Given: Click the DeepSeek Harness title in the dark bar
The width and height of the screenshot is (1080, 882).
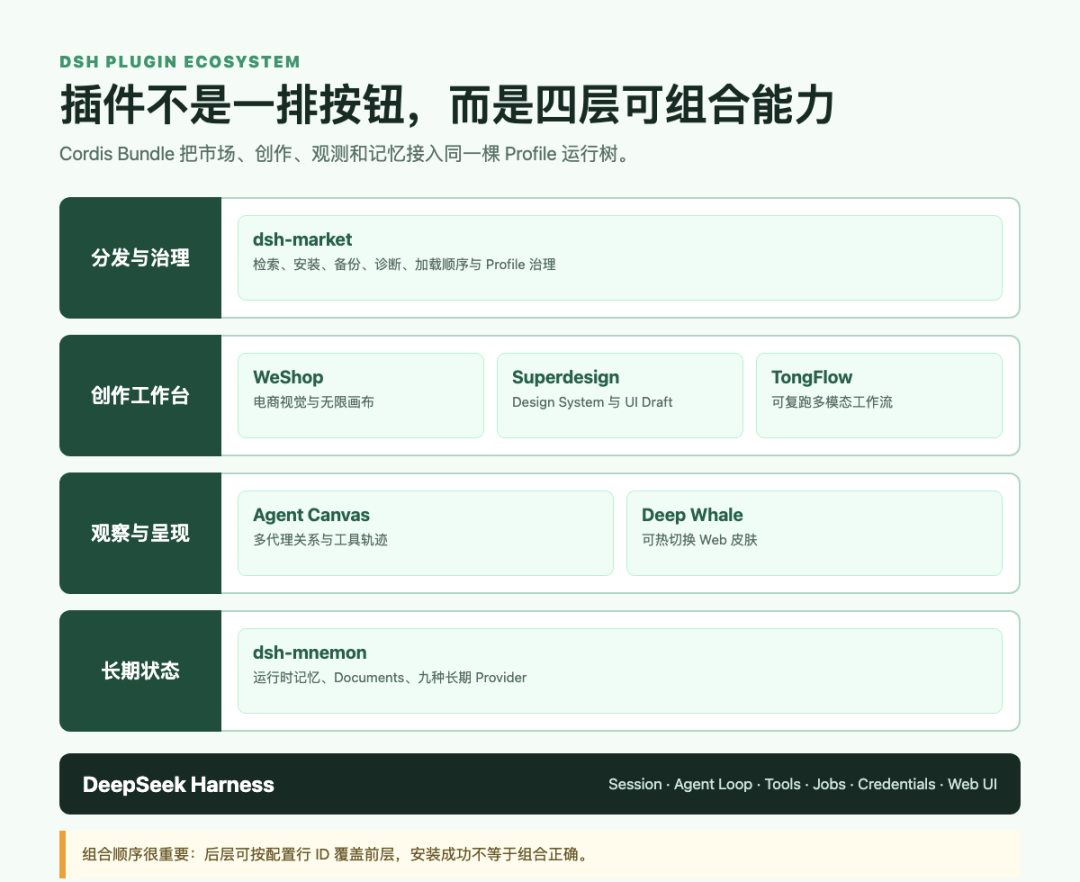Looking at the screenshot, I should pyautogui.click(x=178, y=784).
